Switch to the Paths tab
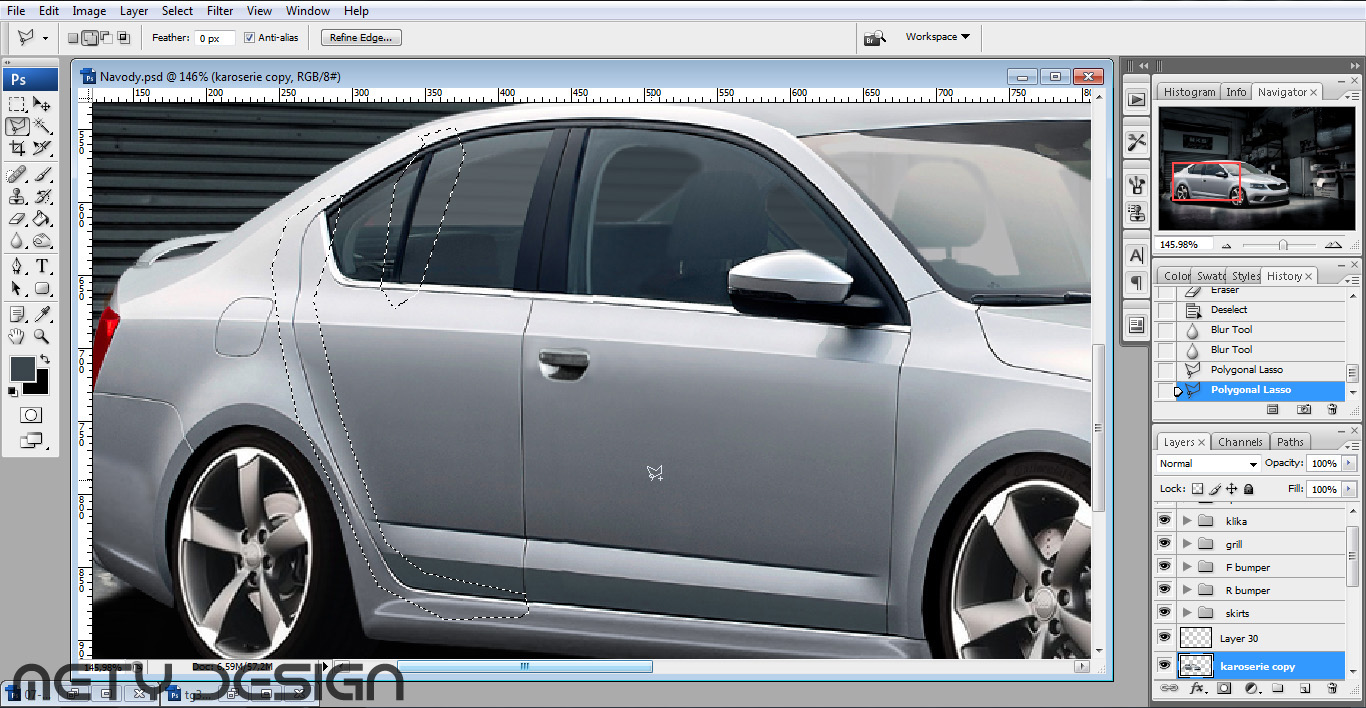Image resolution: width=1366 pixels, height=708 pixels. tap(1290, 442)
